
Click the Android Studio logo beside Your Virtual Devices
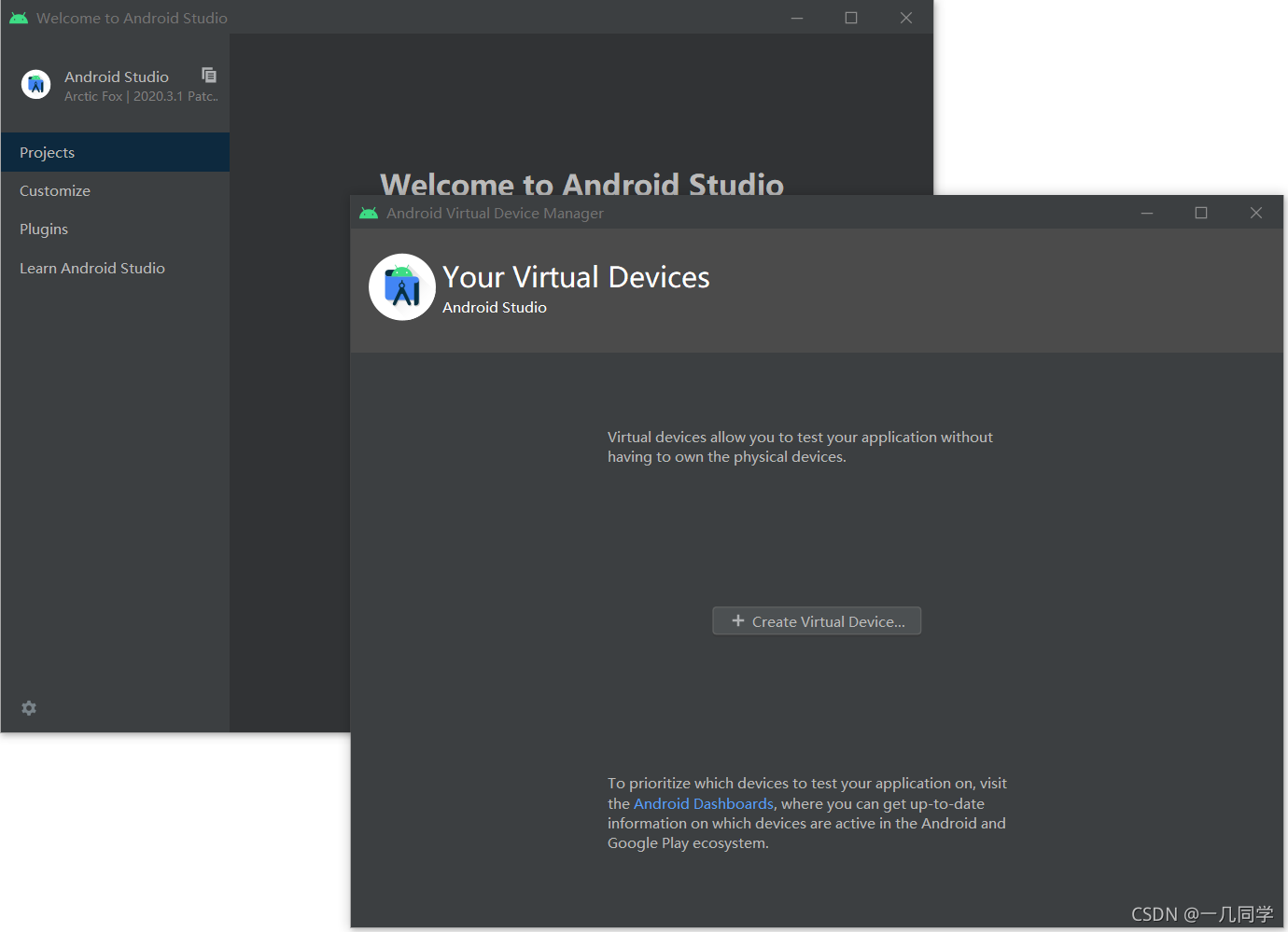[402, 287]
